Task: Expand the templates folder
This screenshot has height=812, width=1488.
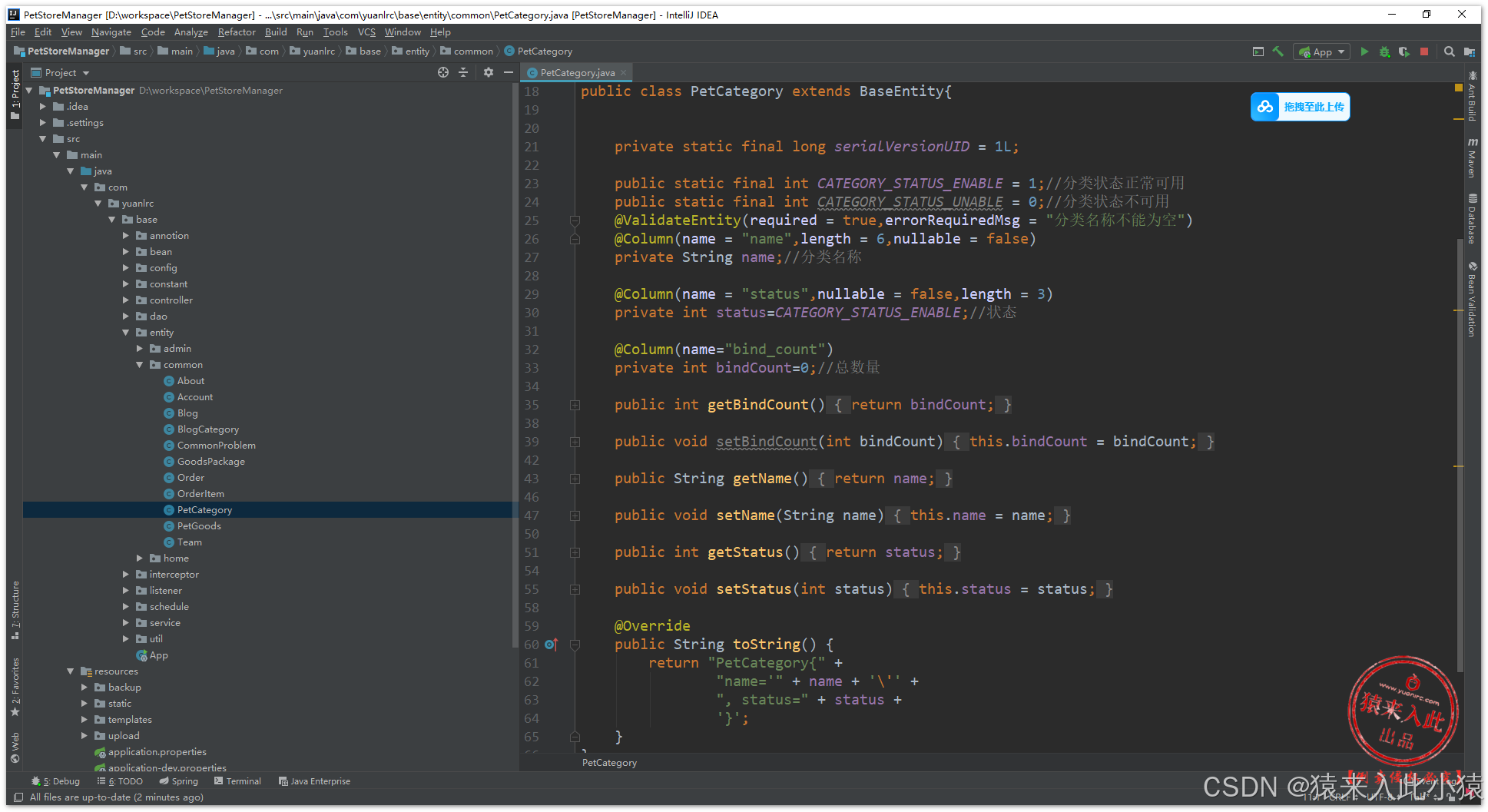Action: (x=85, y=720)
